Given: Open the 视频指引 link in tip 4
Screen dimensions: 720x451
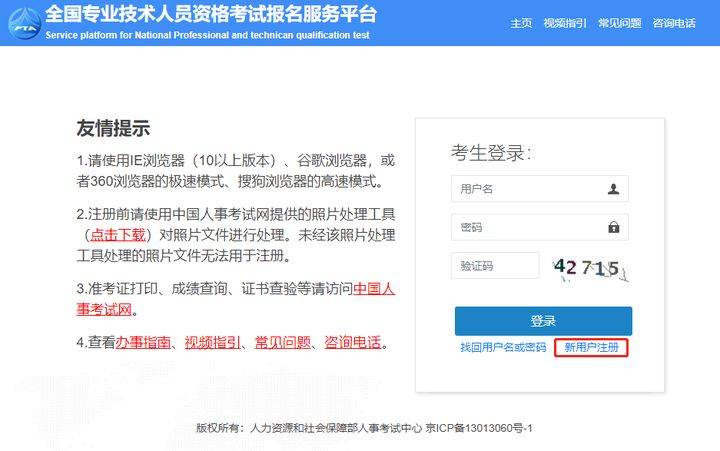Looking at the screenshot, I should click(x=213, y=342).
